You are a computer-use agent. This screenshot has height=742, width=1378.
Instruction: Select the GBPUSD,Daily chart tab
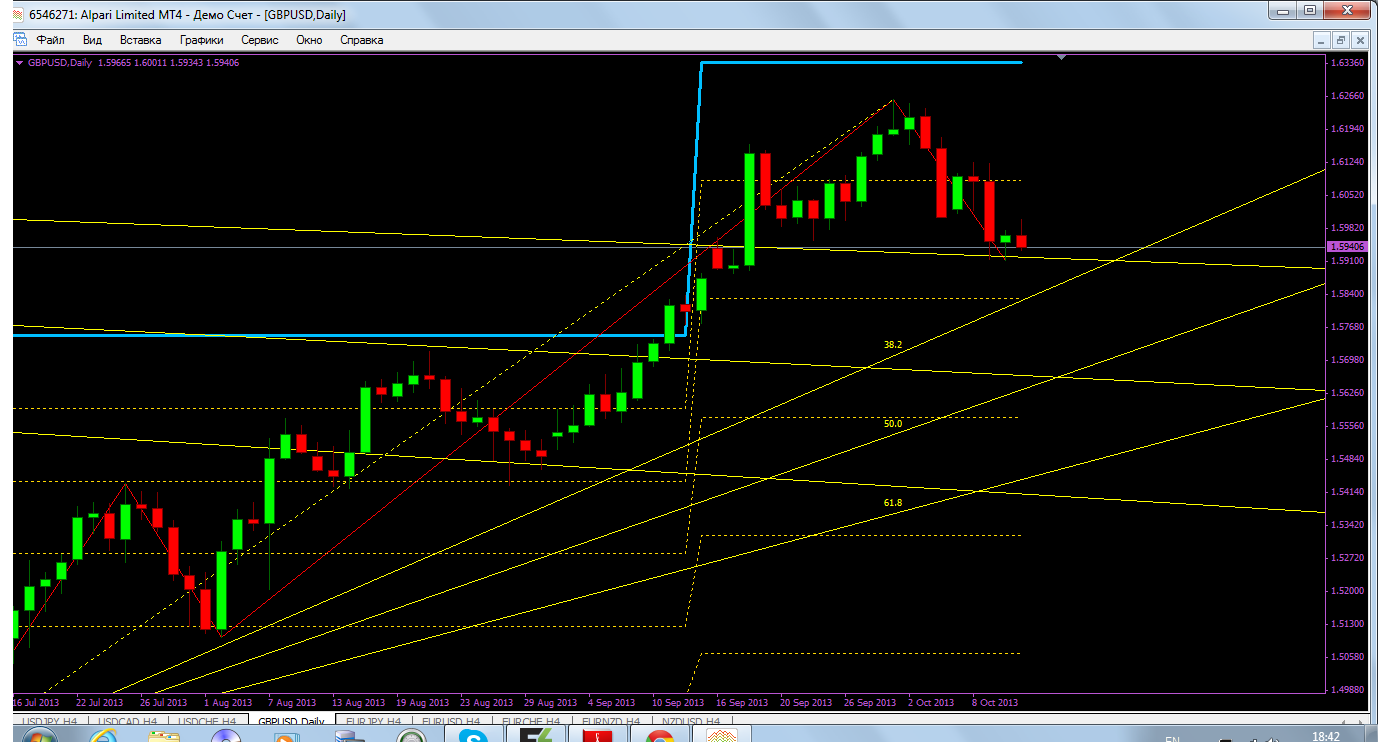coord(291,721)
